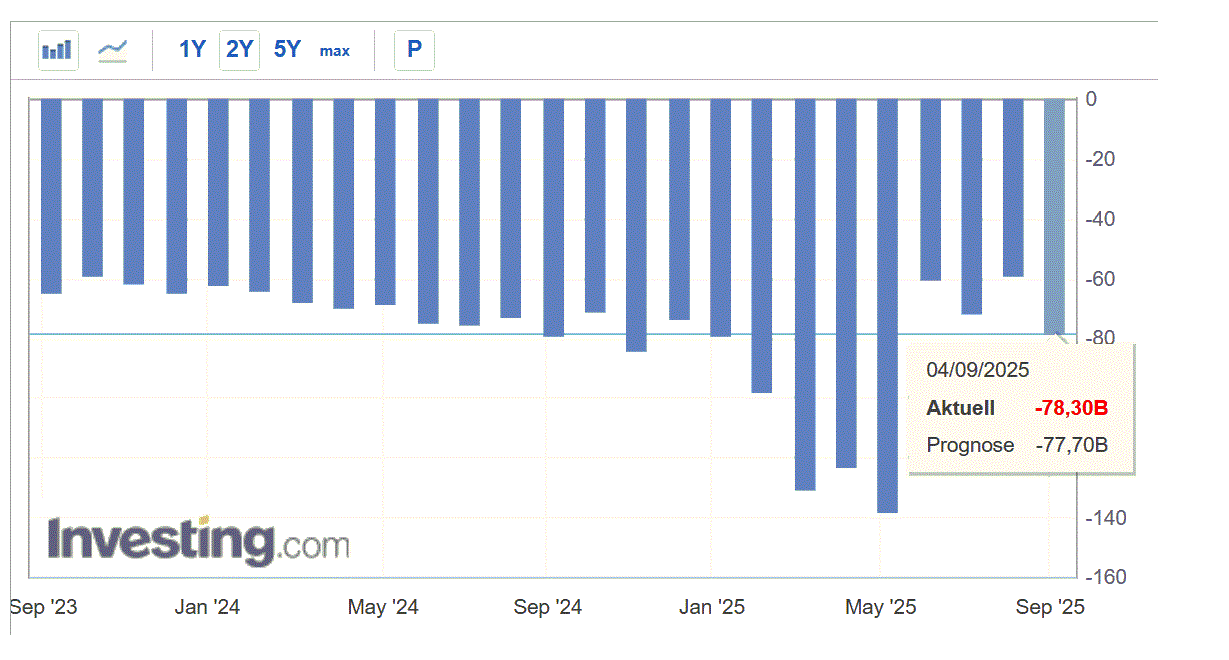Select the 2Y time range

(x=240, y=49)
